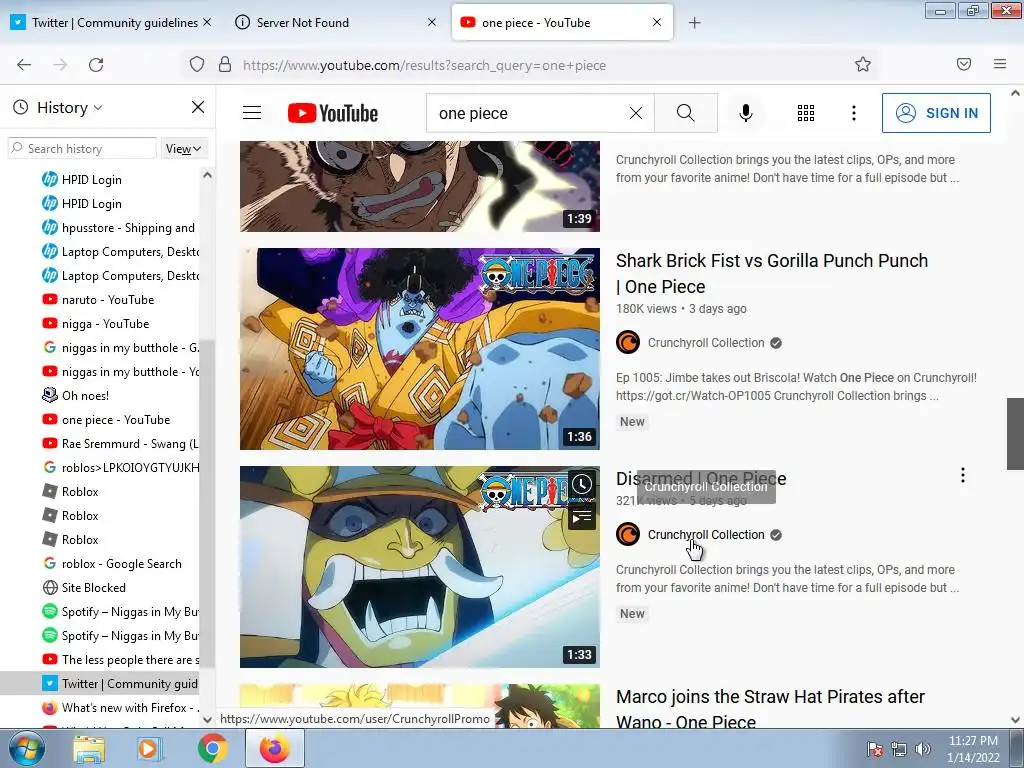
Task: Go to YouTube home via the logo
Action: (333, 113)
